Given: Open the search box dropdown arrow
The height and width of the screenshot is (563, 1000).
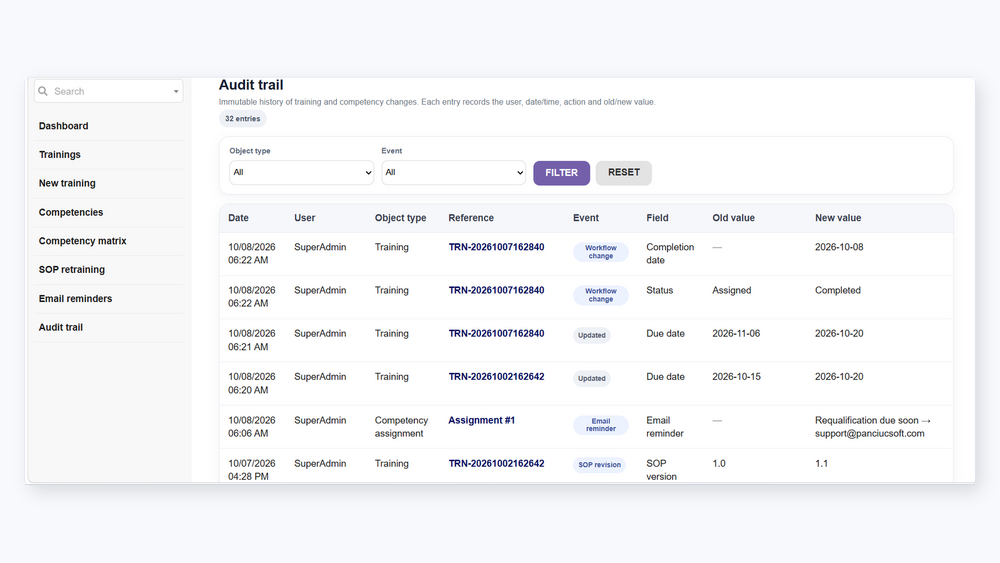Looking at the screenshot, I should [x=176, y=92].
